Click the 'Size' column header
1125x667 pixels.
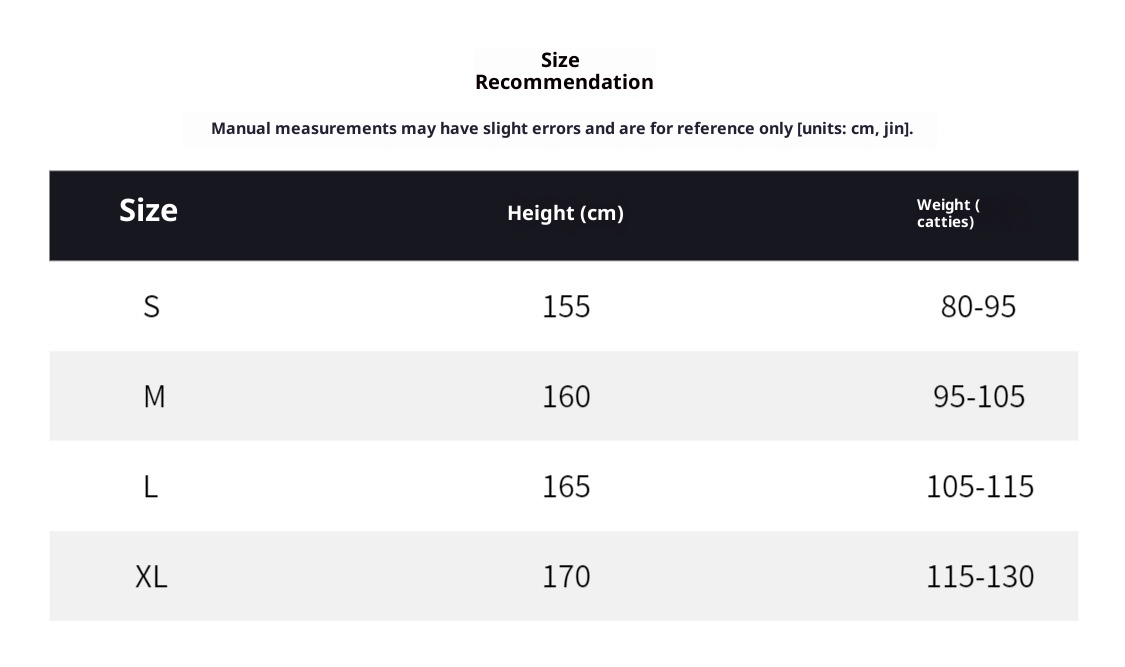pos(148,210)
